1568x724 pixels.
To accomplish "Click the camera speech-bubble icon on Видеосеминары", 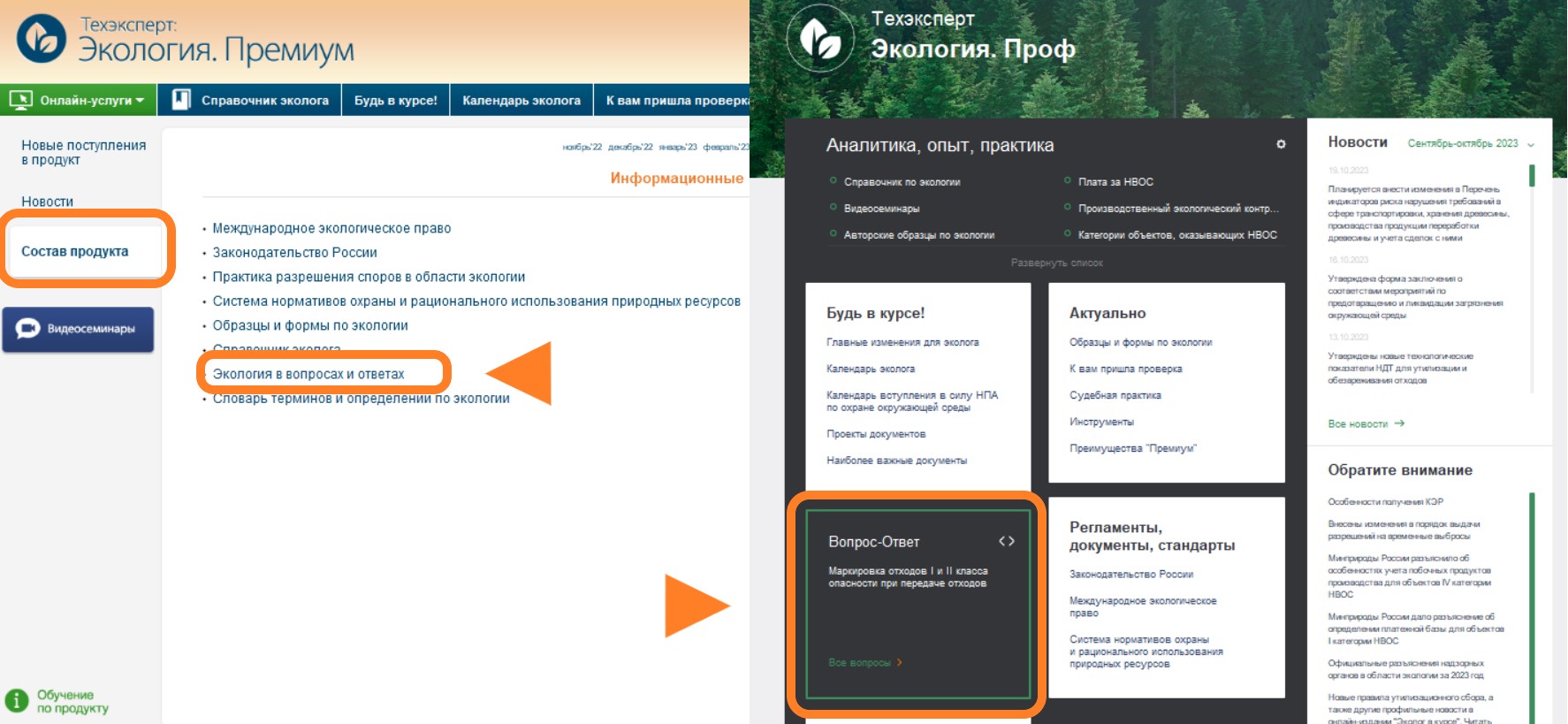I will pyautogui.click(x=27, y=329).
